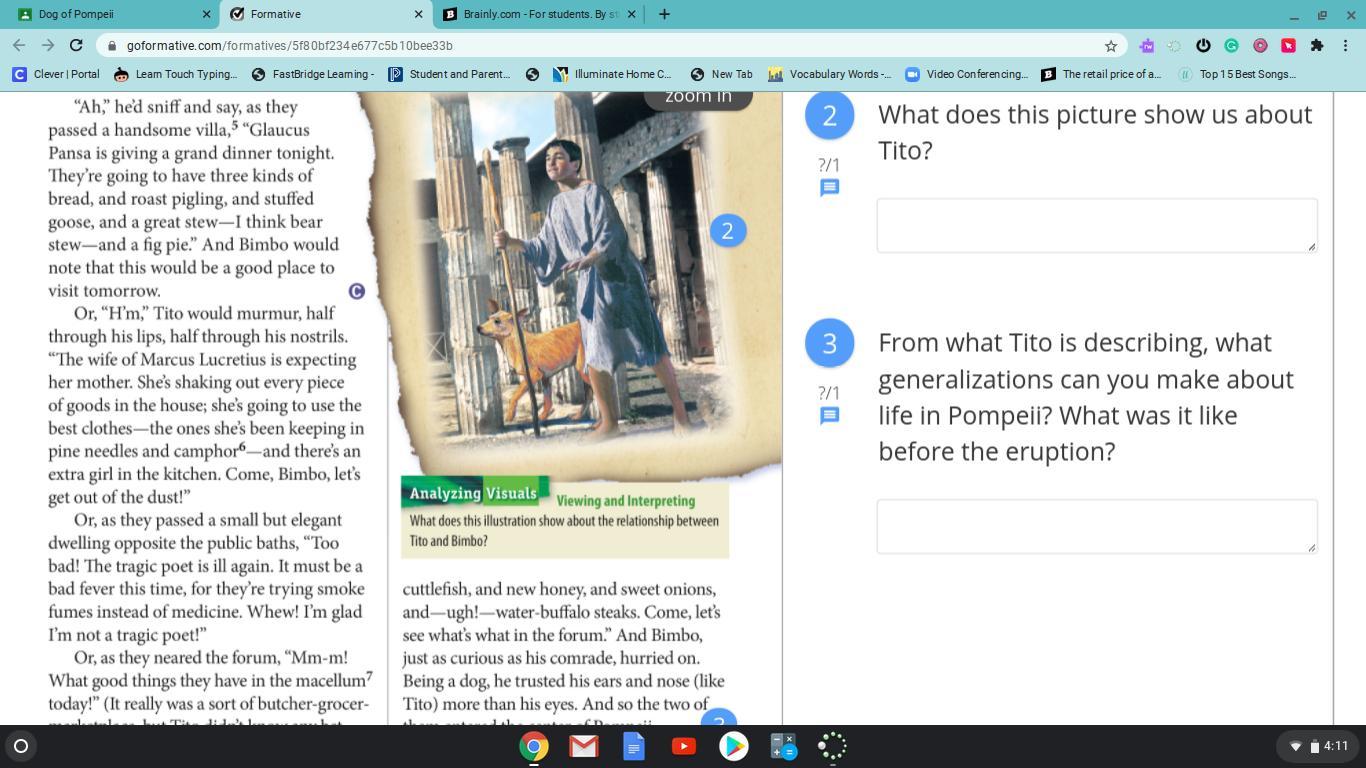
Task: Open the Extensions puzzle piece menu
Action: point(1317,45)
